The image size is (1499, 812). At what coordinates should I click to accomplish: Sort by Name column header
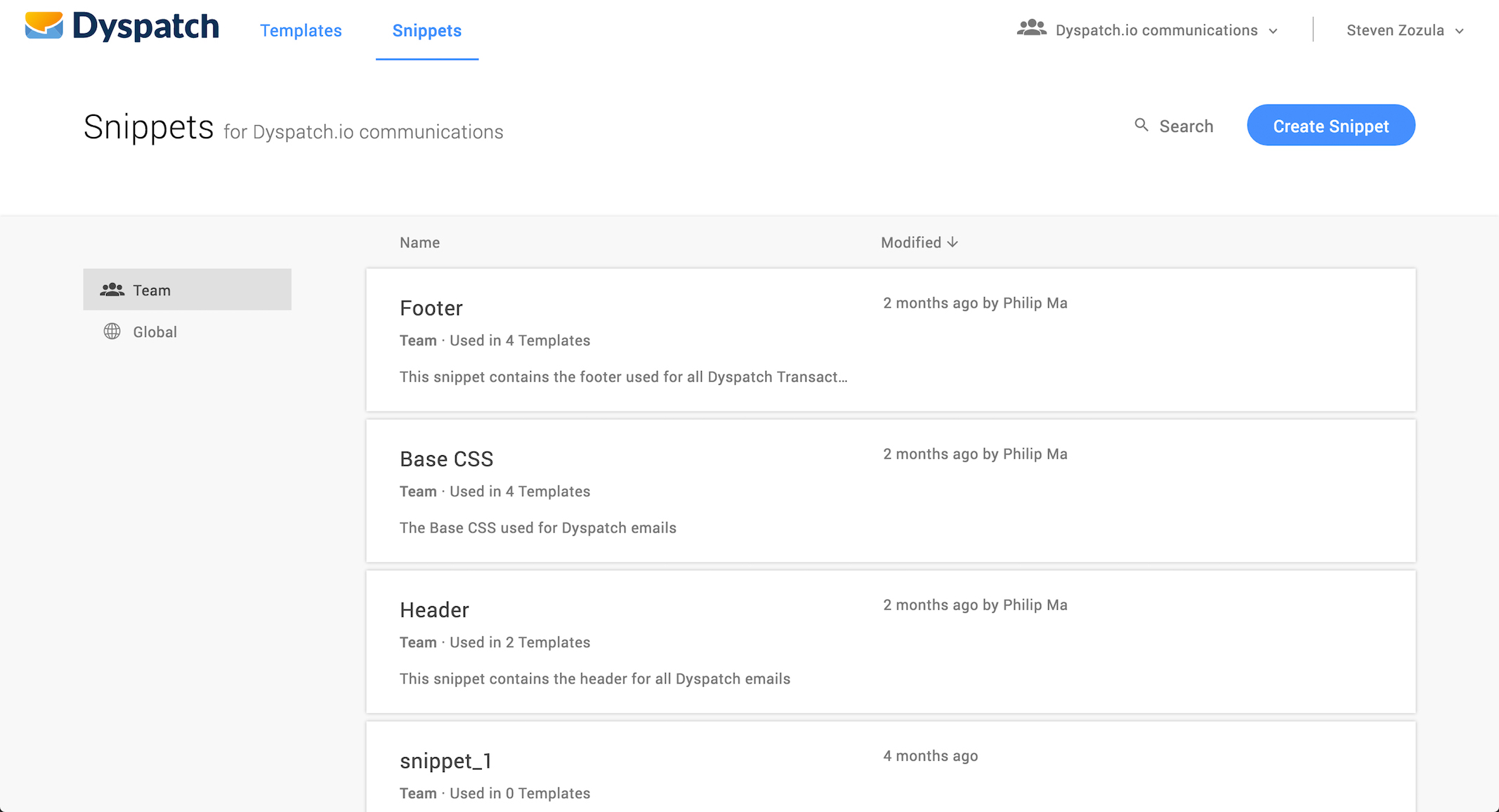point(419,242)
